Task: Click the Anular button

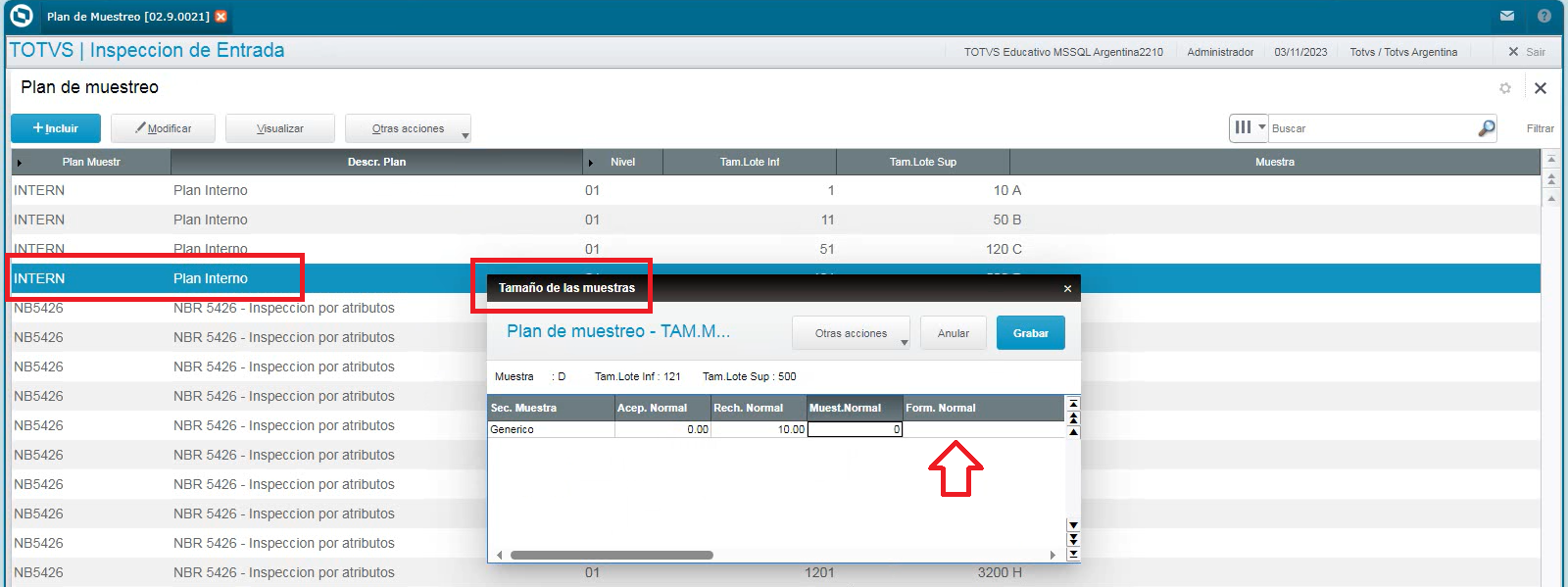Action: [x=954, y=333]
